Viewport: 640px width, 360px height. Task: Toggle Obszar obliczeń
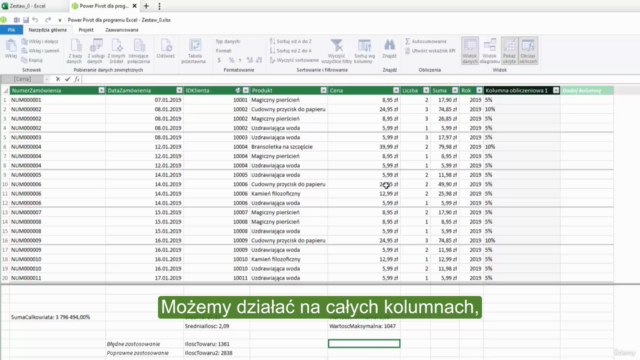click(x=528, y=51)
